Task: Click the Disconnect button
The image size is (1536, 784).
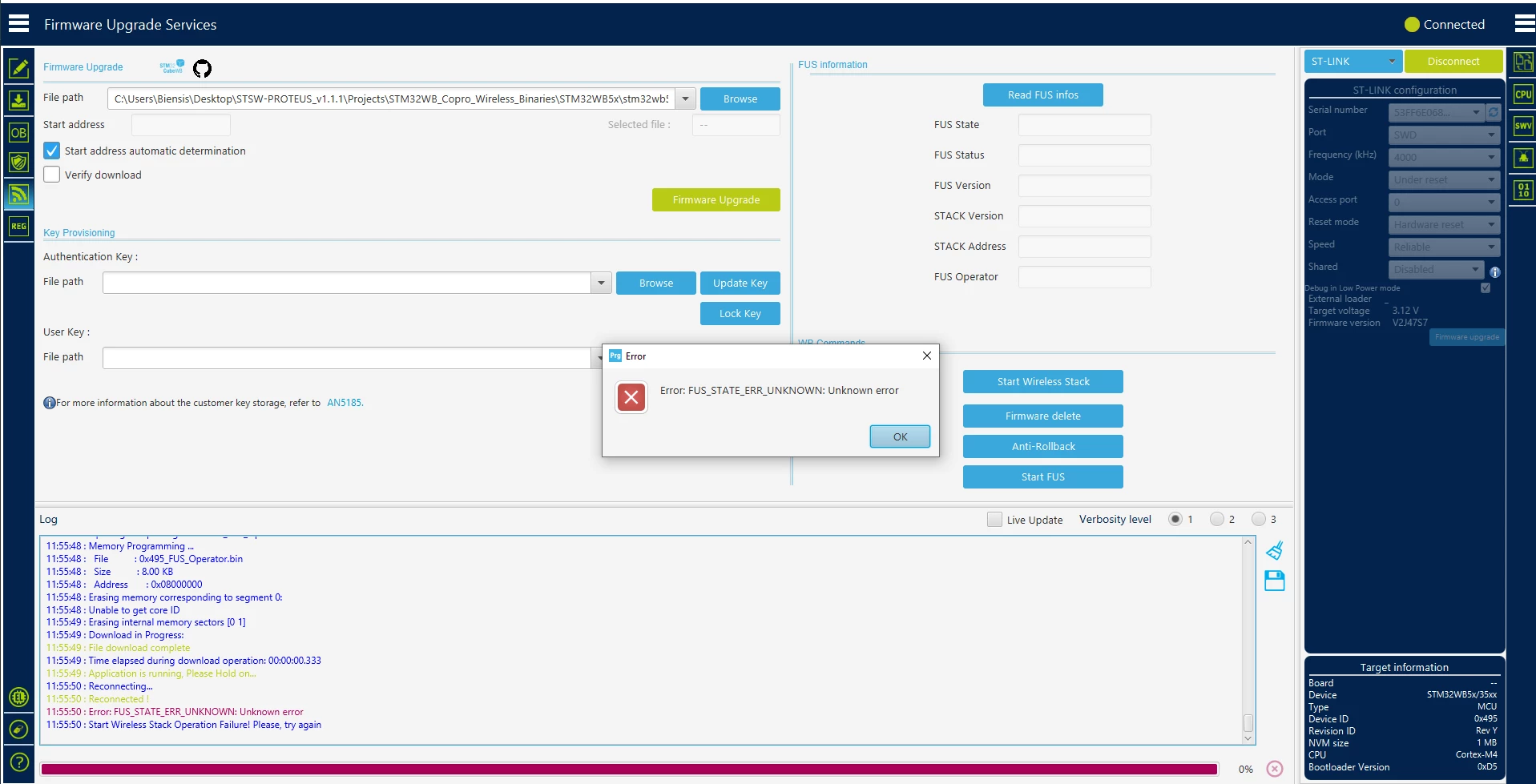Action: pos(1453,62)
